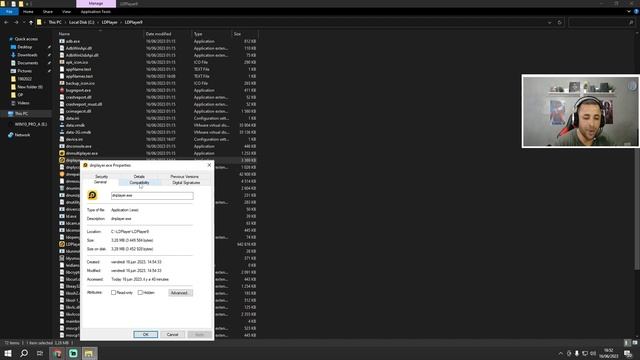This screenshot has height=360, width=640.
Task: Close the dnplayer.exe Properties dialog
Action: click(209, 165)
